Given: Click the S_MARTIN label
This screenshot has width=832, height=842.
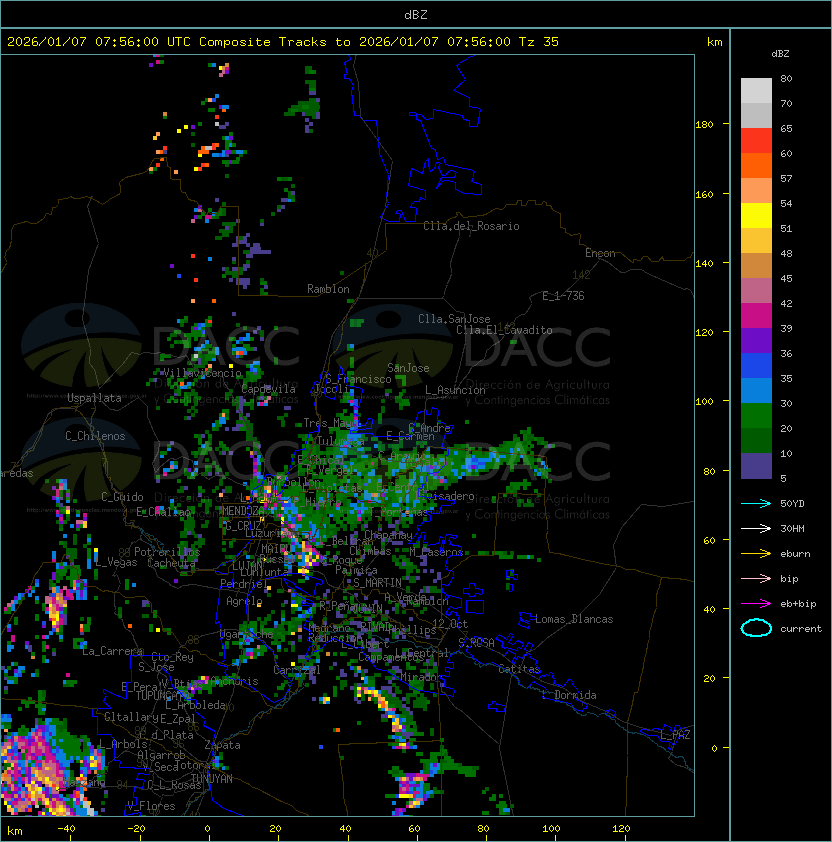Looking at the screenshot, I should point(377,583).
